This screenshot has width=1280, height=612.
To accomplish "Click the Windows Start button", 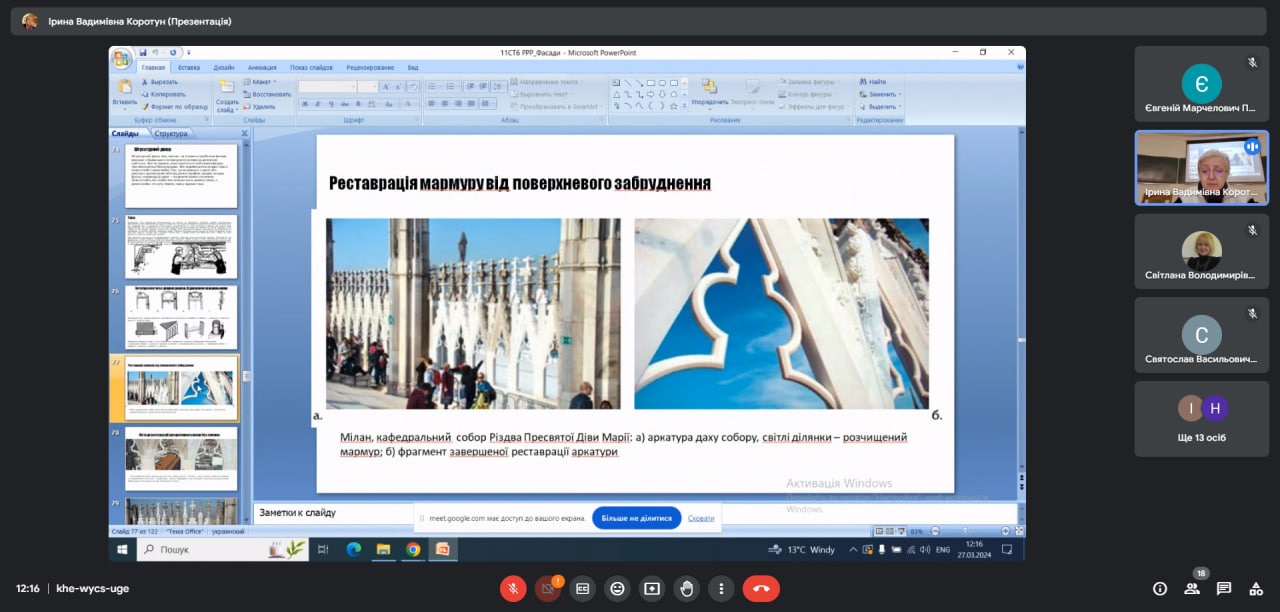I will click(123, 549).
